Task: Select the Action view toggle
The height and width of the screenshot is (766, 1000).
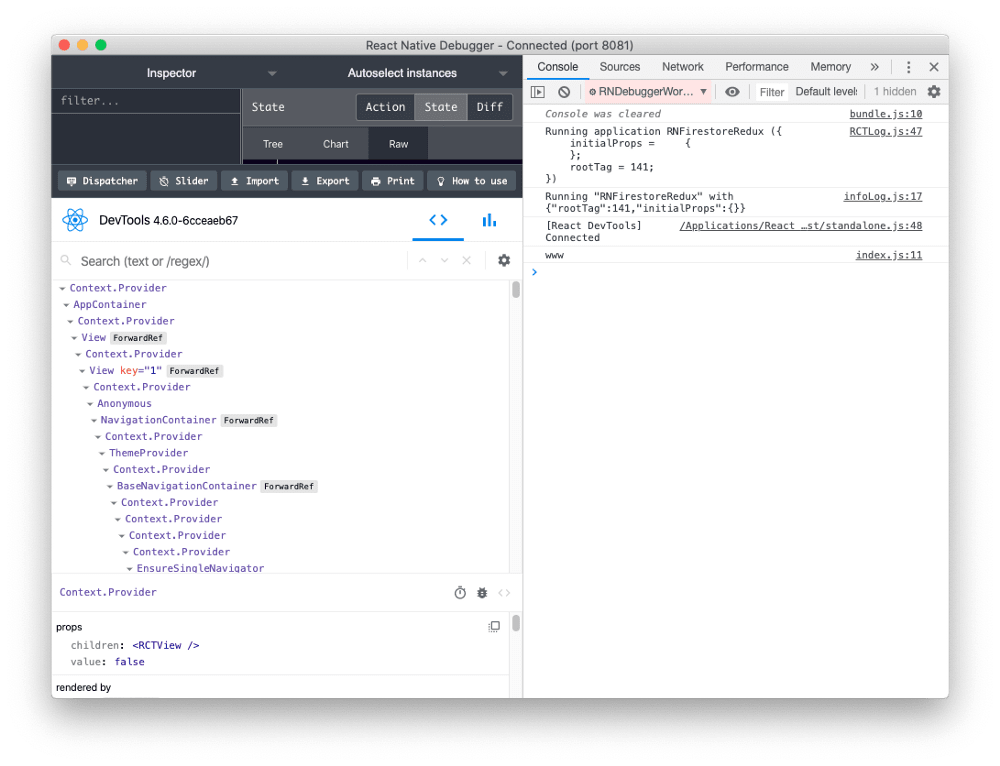Action: [385, 107]
